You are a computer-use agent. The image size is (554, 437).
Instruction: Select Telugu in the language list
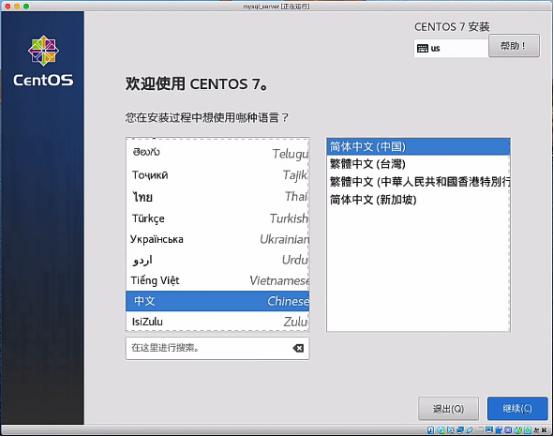pos(217,153)
